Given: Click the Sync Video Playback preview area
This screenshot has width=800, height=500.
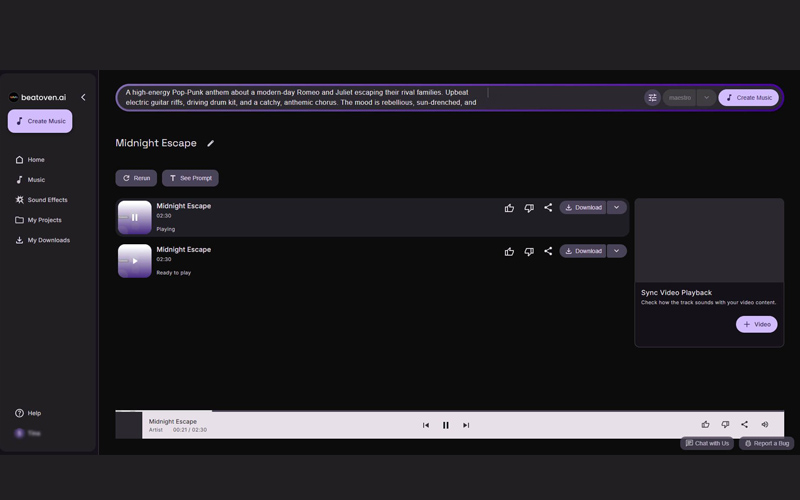Looking at the screenshot, I should pyautogui.click(x=709, y=240).
